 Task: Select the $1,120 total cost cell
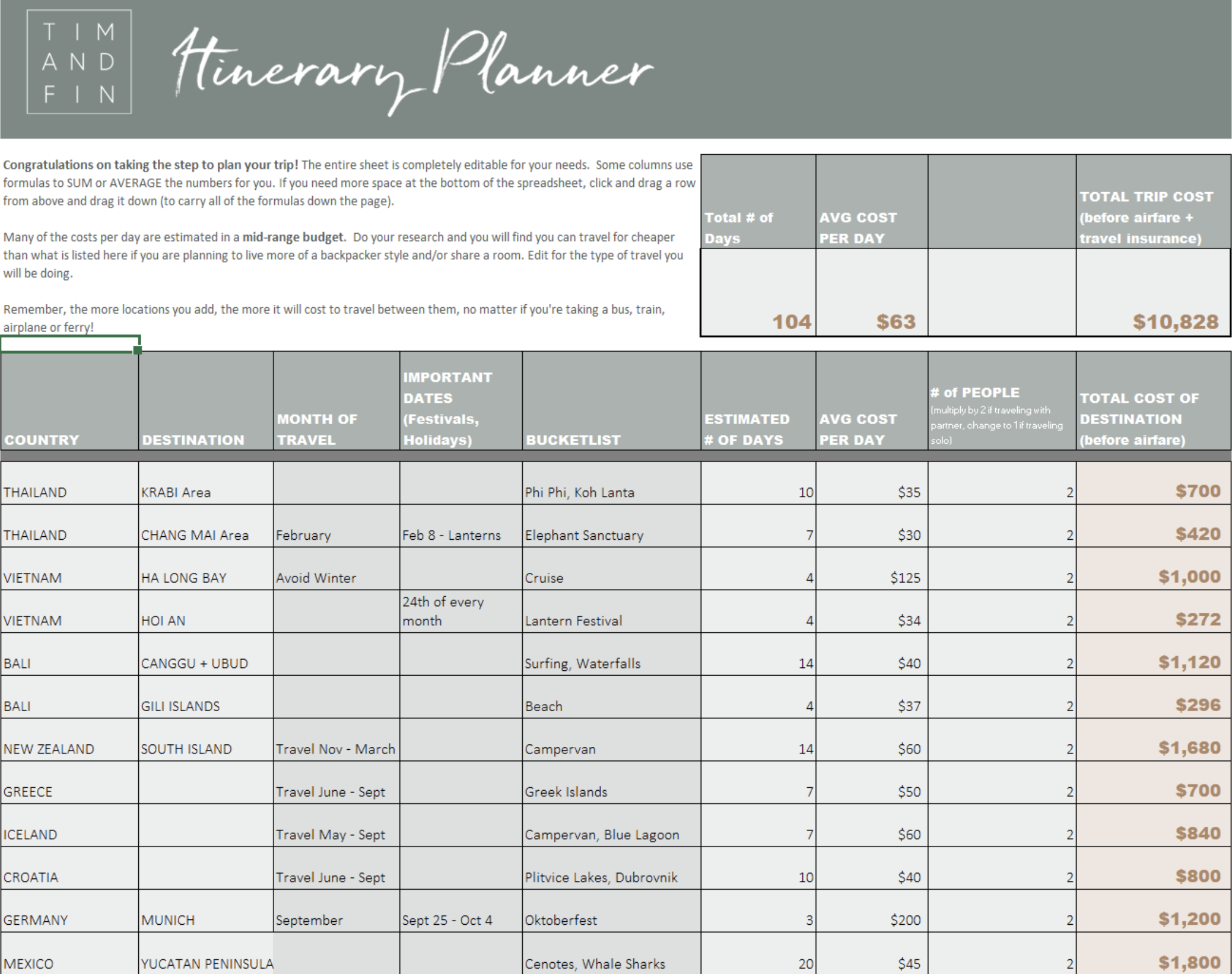click(x=1154, y=654)
